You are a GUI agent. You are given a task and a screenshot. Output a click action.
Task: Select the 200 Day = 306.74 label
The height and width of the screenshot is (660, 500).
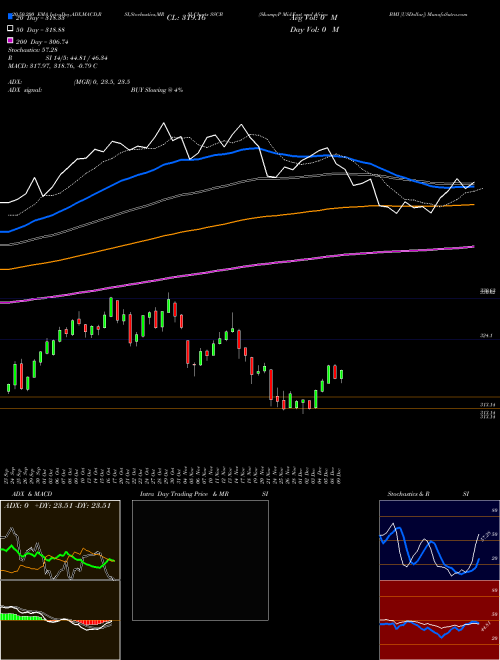[x=42, y=42]
